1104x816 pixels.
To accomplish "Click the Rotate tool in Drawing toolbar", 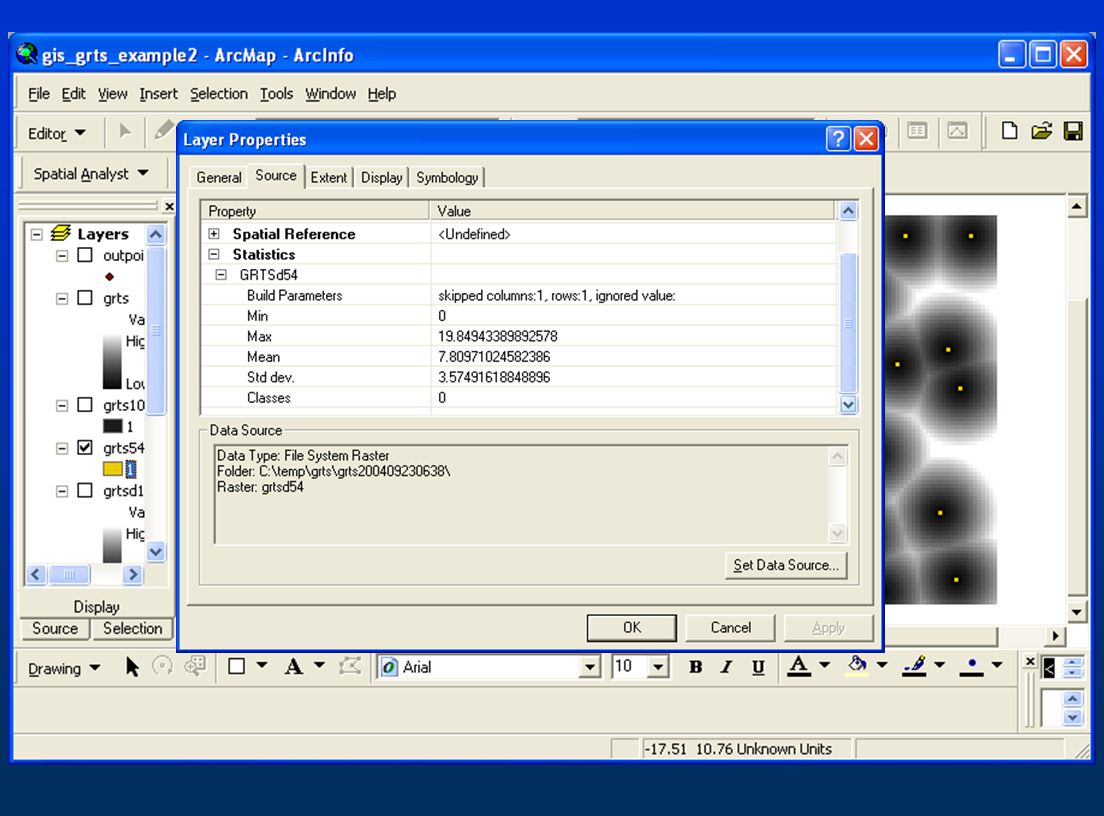I will tap(163, 666).
